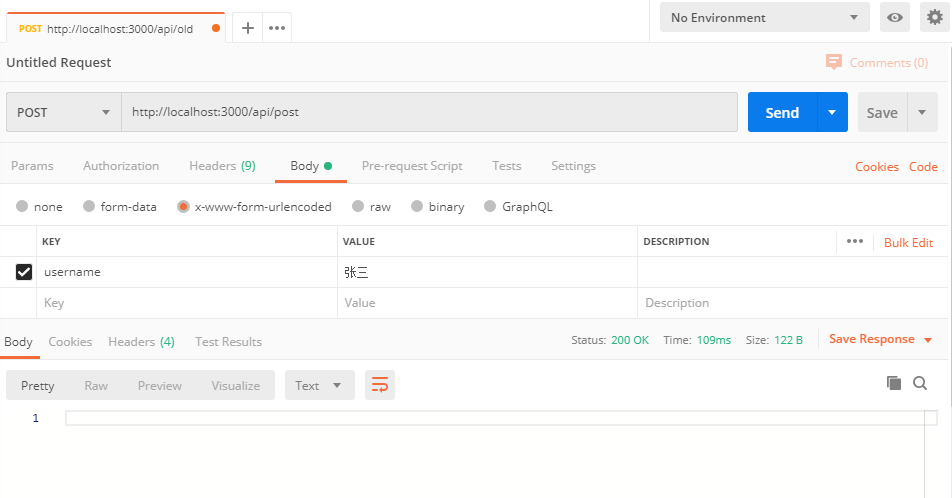Click the empty Key placeholder field
This screenshot has width=952, height=498.
coord(187,302)
